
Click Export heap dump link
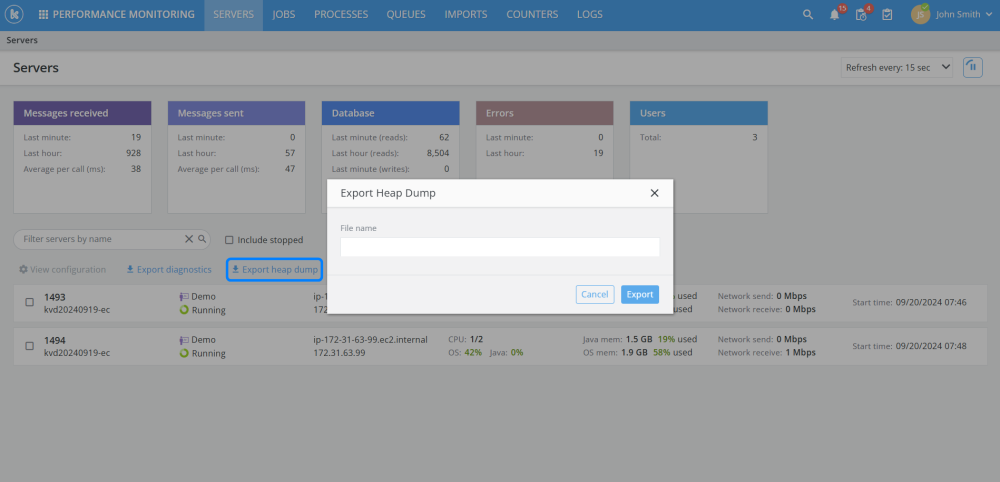point(275,270)
